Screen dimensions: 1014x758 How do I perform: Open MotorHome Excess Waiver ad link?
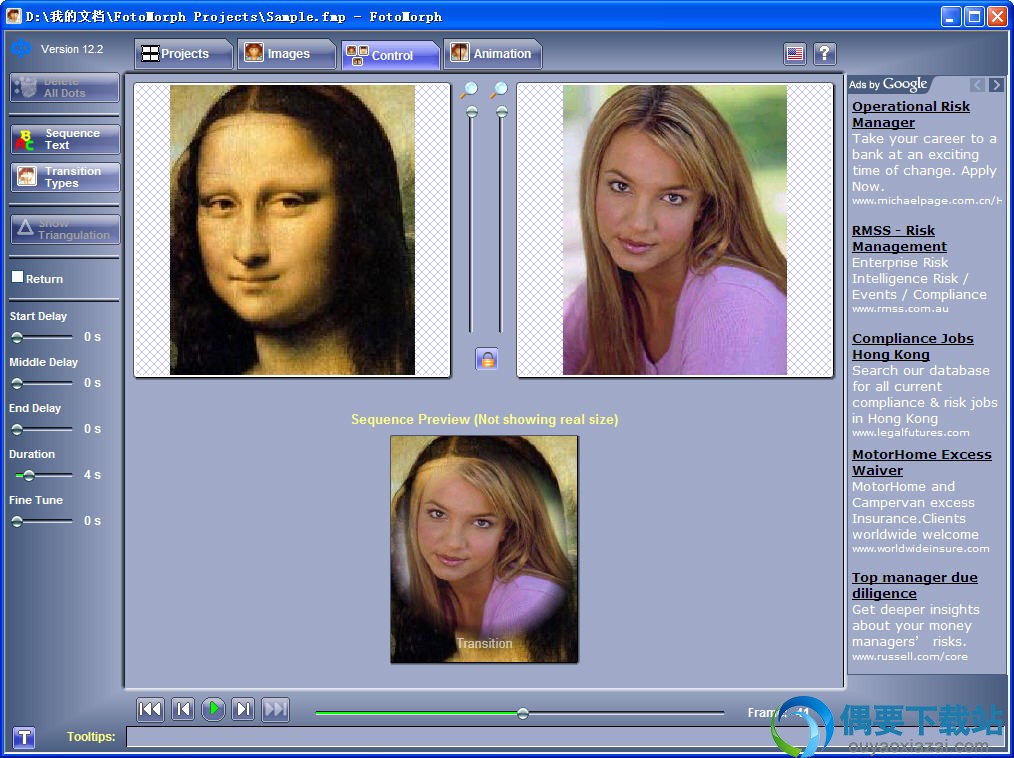point(922,462)
